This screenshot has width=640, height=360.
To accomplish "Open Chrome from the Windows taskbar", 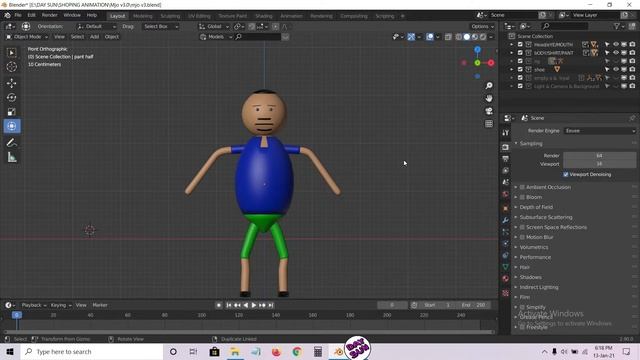I will tap(297, 352).
